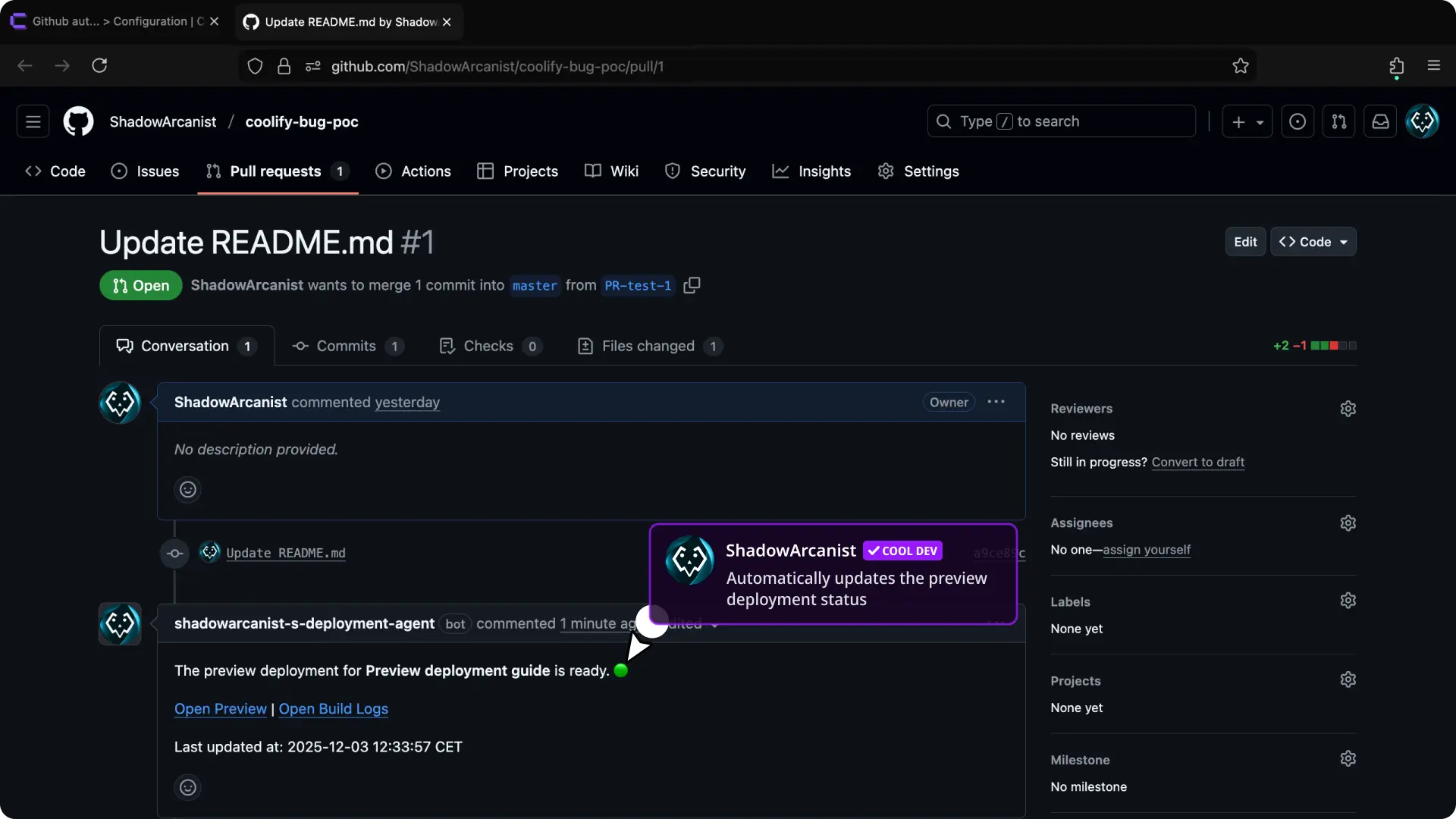Open the notifications inbox icon
This screenshot has width=1456, height=819.
click(x=1380, y=121)
